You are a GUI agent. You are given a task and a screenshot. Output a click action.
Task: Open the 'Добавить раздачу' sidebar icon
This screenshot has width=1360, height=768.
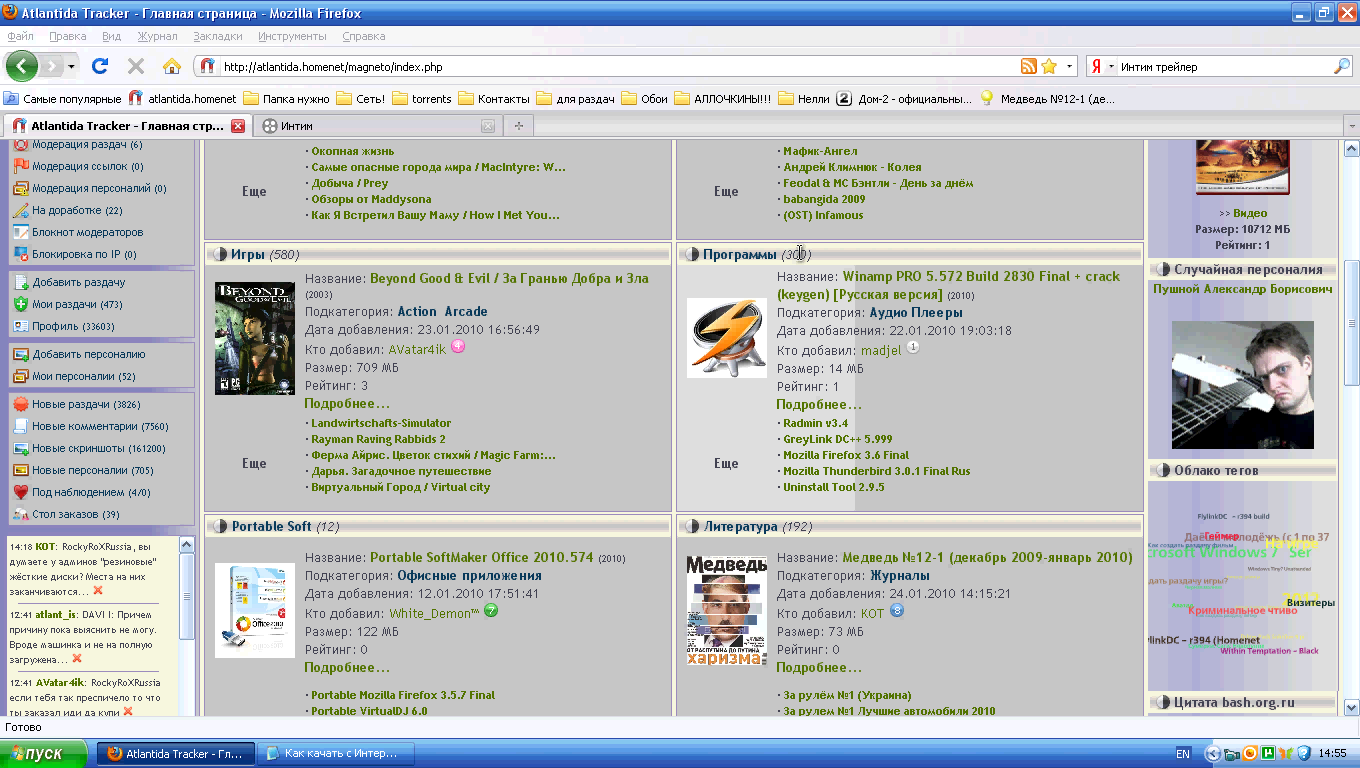(21, 282)
